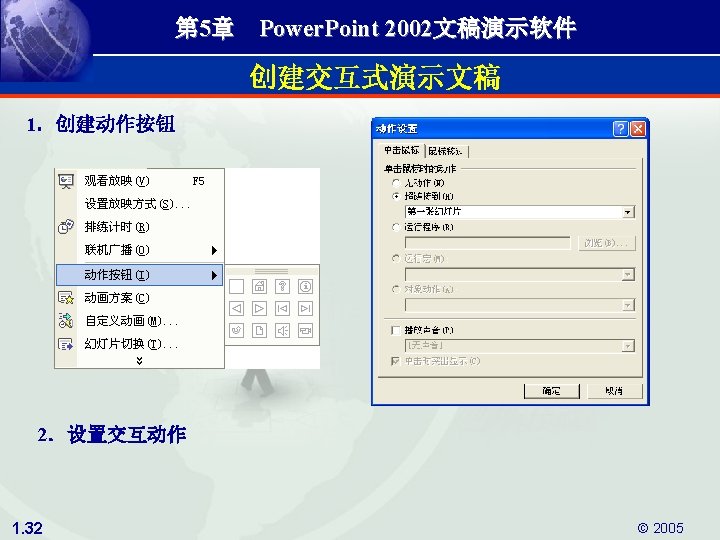
Task: Select the Home action button
Action: coord(259,287)
